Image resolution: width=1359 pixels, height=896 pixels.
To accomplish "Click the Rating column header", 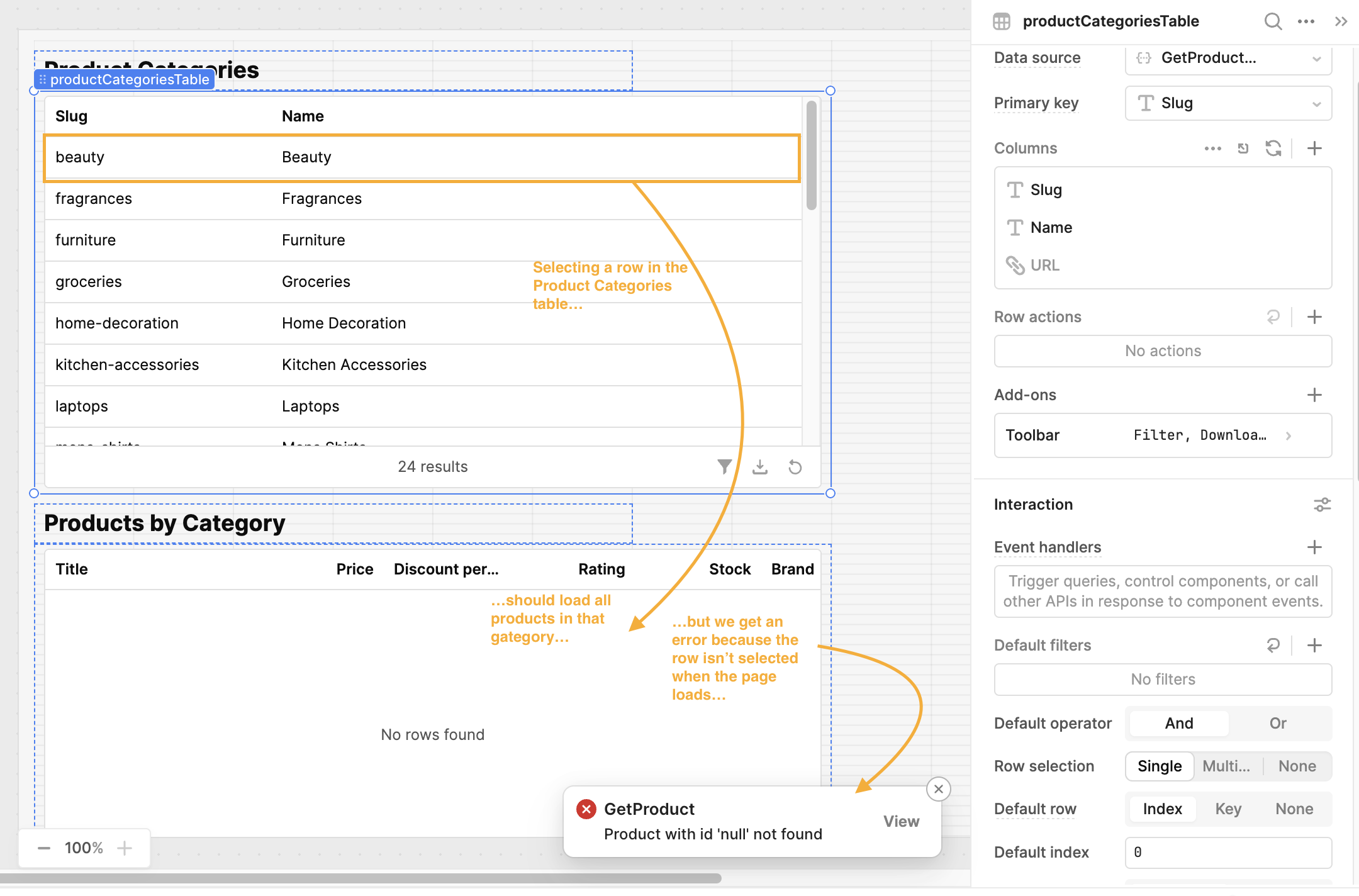I will click(601, 569).
